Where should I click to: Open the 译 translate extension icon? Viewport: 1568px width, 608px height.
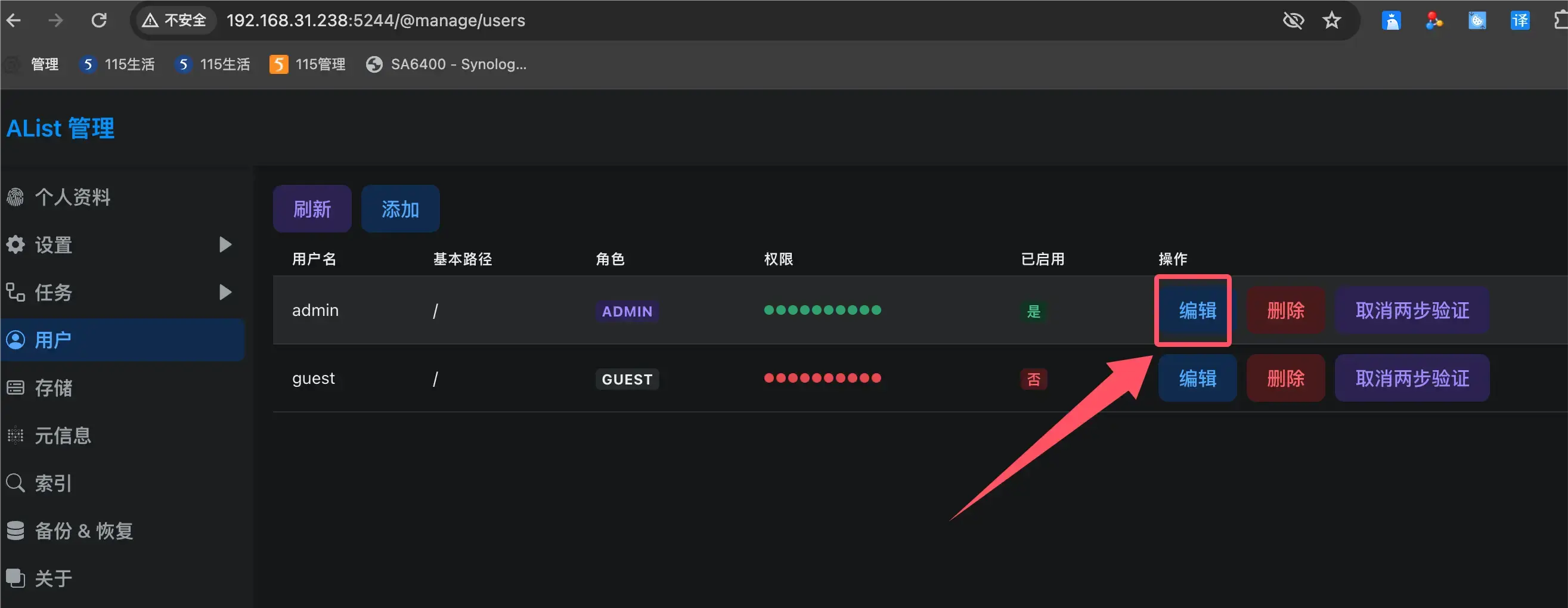(x=1520, y=20)
